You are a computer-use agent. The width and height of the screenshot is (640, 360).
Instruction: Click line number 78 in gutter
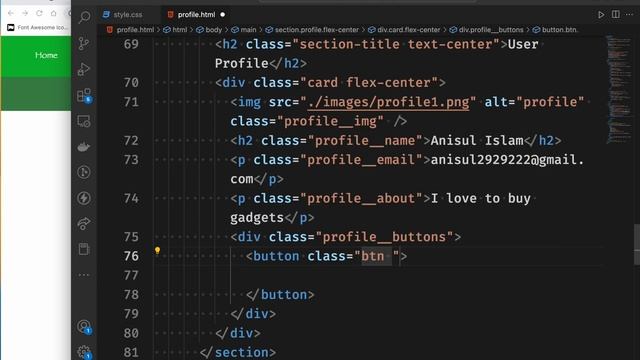[x=131, y=295]
